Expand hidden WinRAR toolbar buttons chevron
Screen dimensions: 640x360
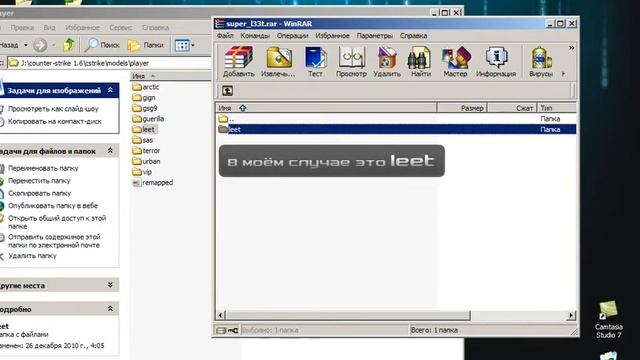pos(571,48)
